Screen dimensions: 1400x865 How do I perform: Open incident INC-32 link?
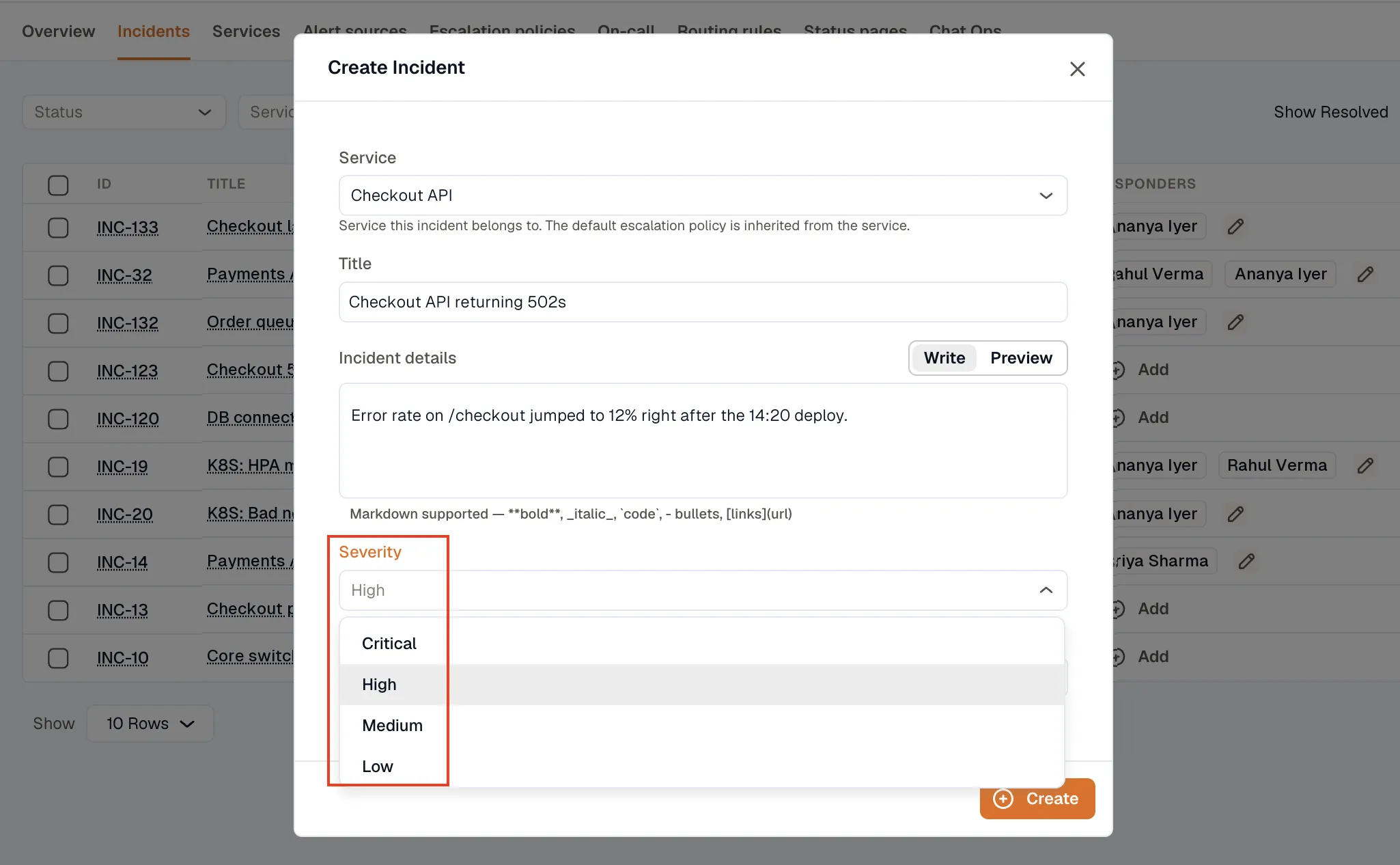[x=124, y=275]
